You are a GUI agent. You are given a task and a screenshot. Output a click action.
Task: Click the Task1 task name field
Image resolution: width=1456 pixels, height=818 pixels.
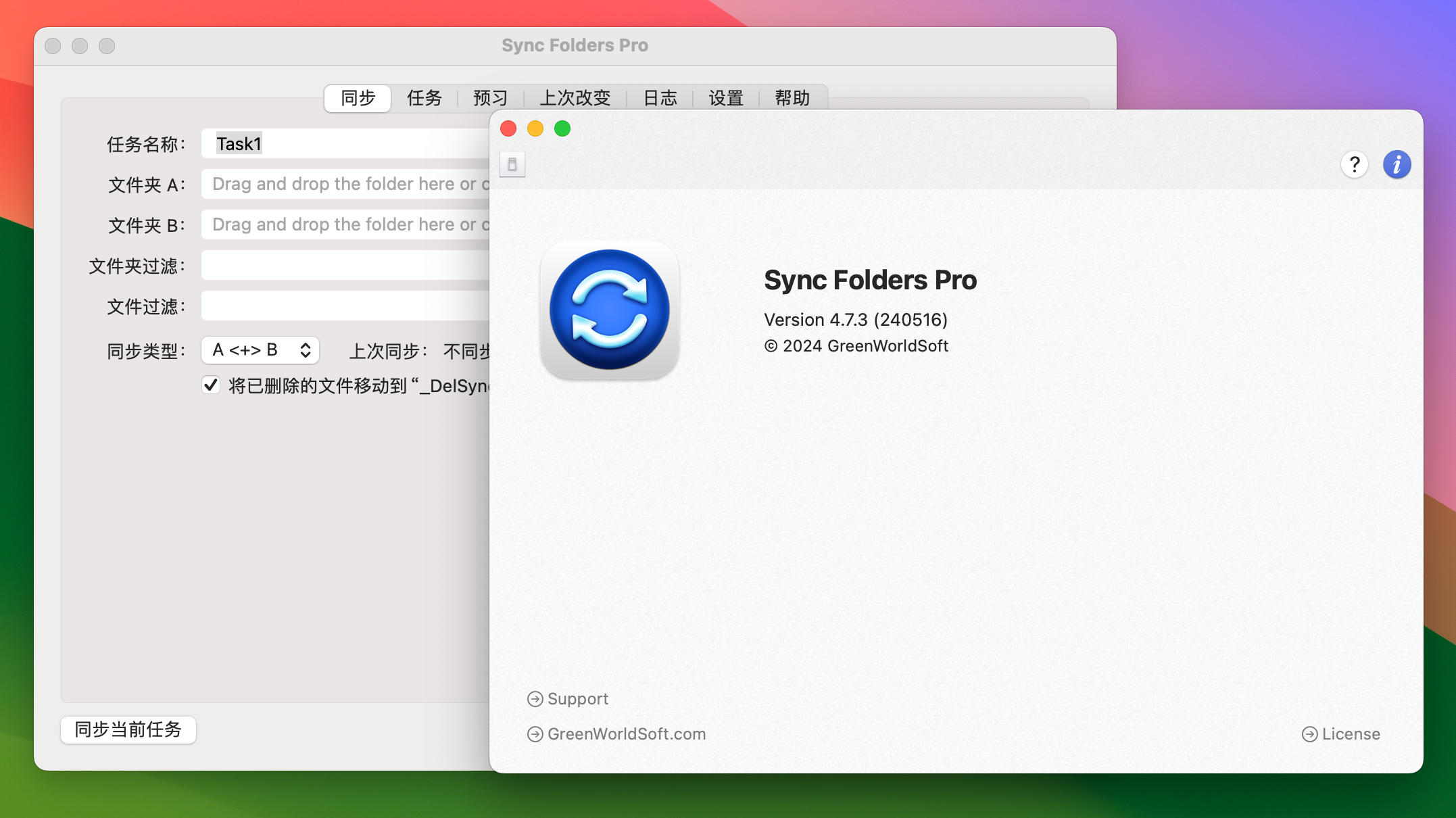345,143
